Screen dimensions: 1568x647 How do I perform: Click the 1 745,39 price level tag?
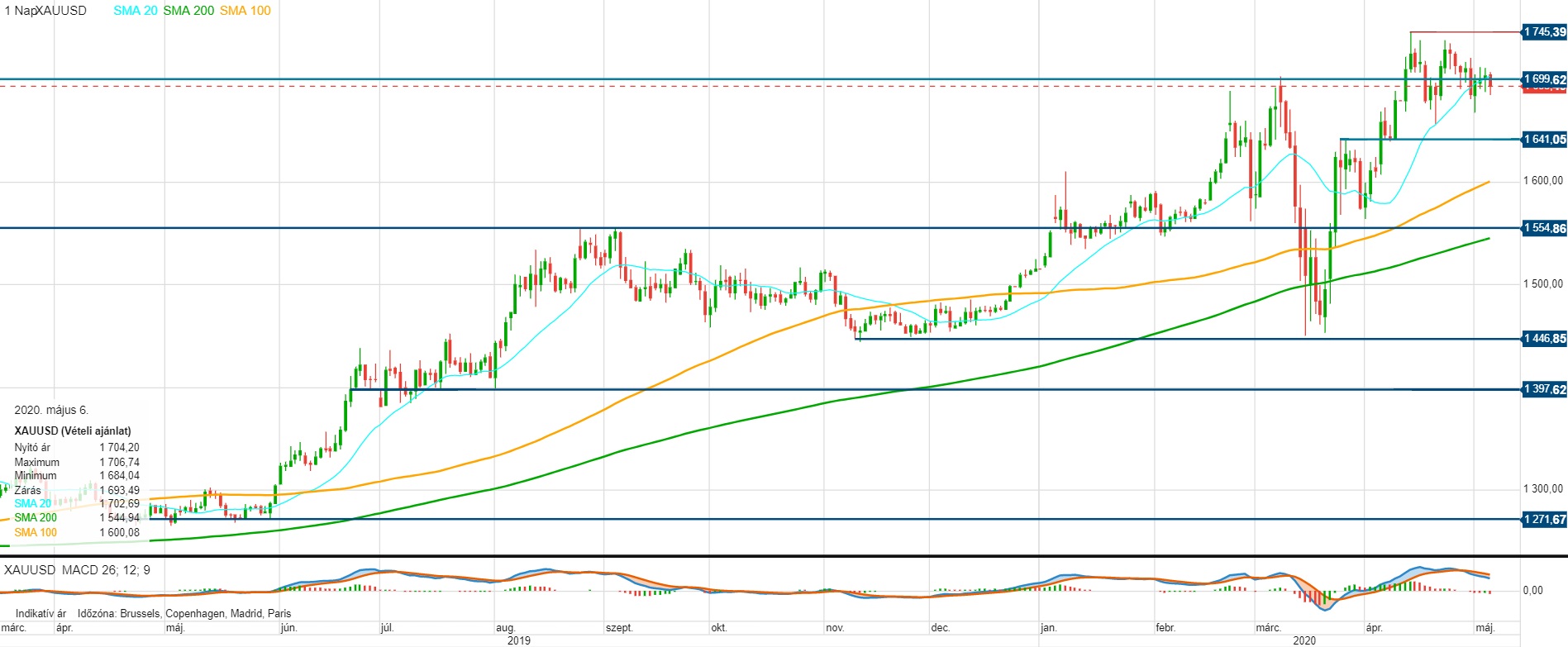tap(1544, 32)
